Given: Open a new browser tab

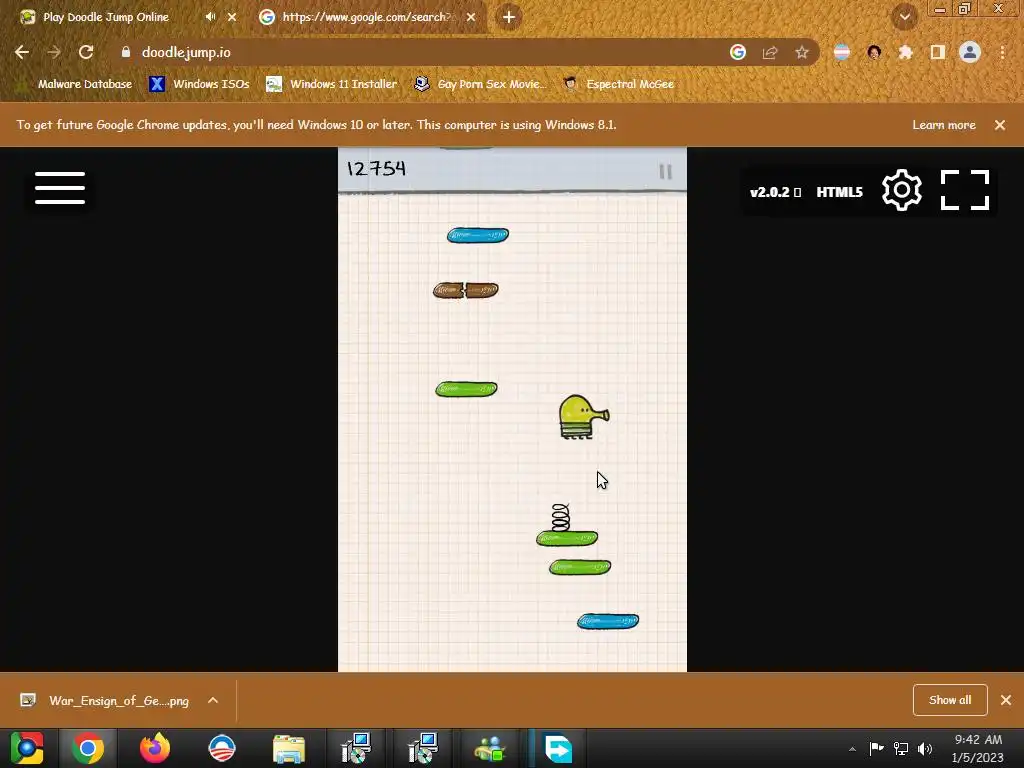Looking at the screenshot, I should [x=509, y=17].
